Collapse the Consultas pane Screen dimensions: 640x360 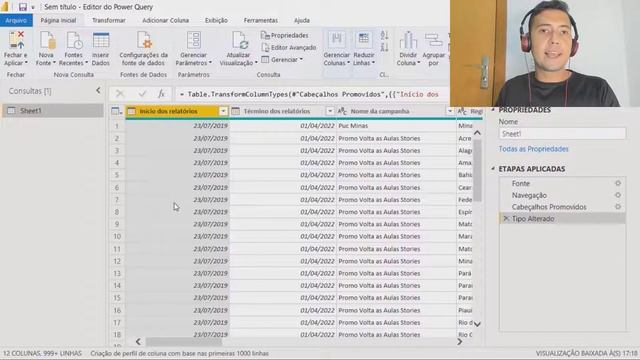[x=98, y=91]
